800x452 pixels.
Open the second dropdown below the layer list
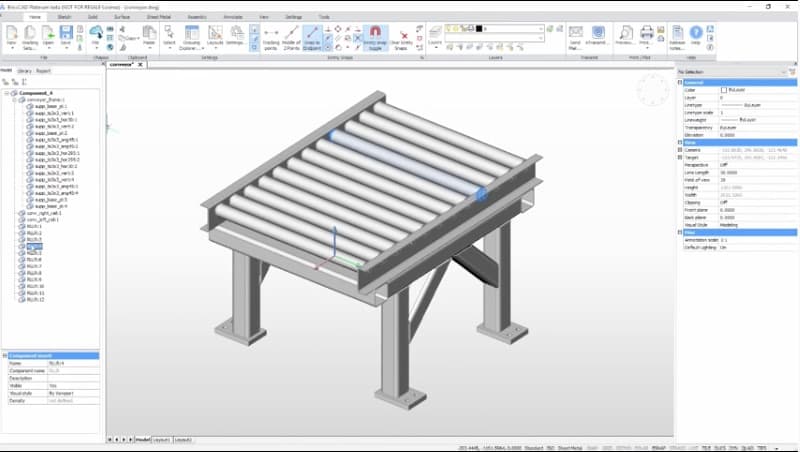pos(541,38)
